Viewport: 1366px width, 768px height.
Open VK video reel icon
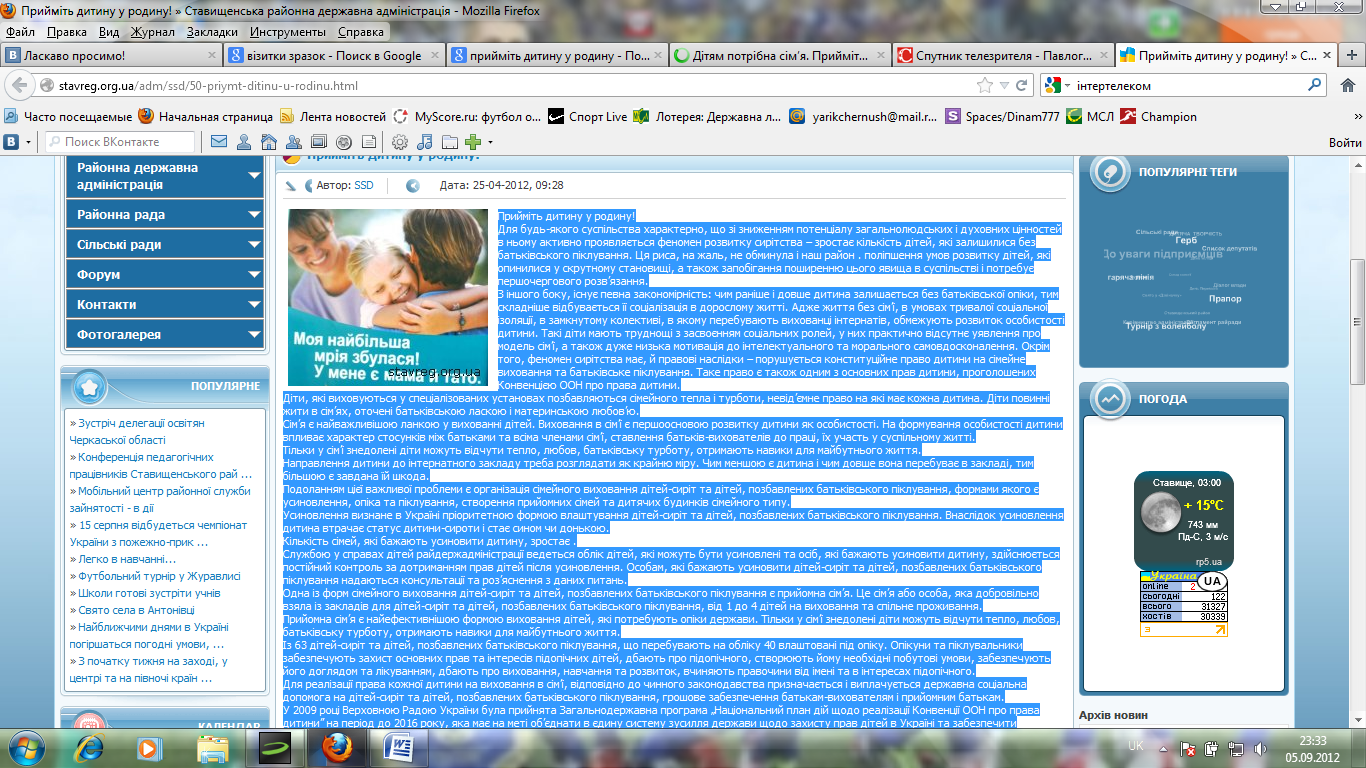tap(343, 142)
